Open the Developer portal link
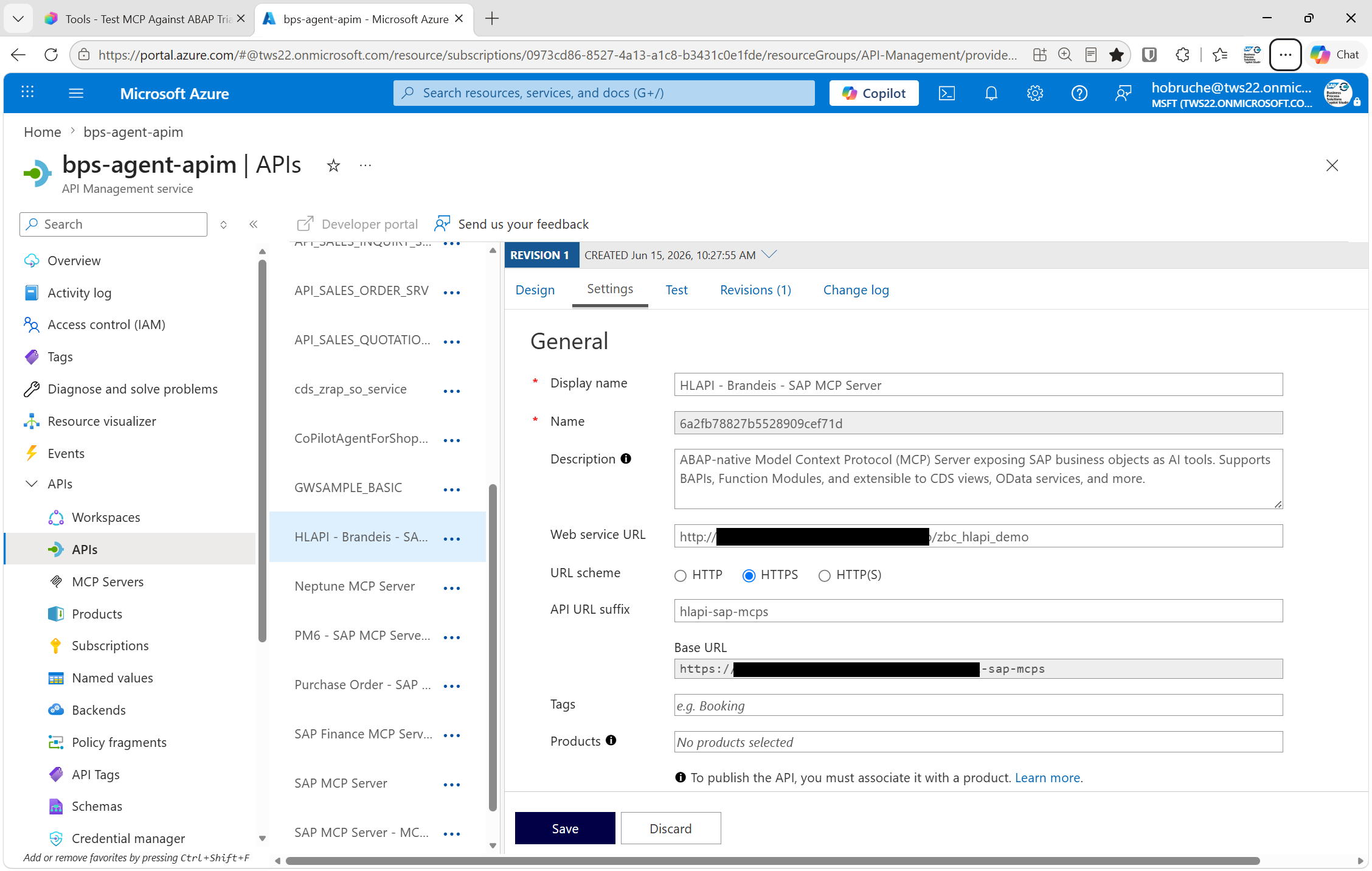The height and width of the screenshot is (871, 1372). (x=357, y=224)
